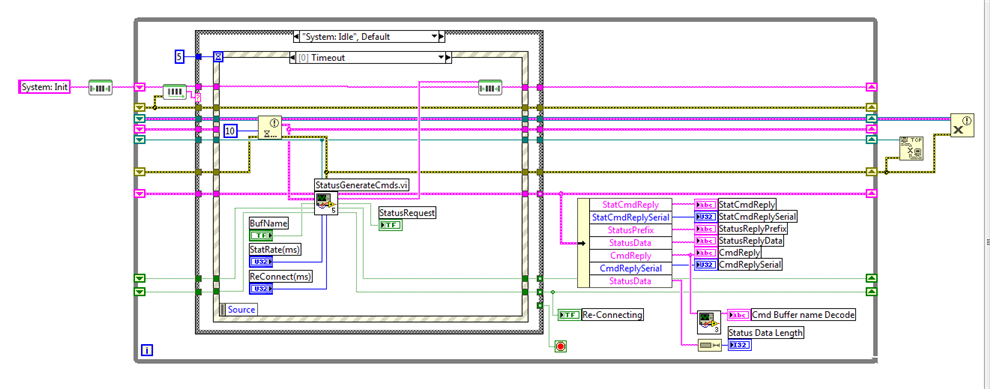The height and width of the screenshot is (389, 990).
Task: Click the StatusRequest boolean terminal
Action: pos(390,225)
